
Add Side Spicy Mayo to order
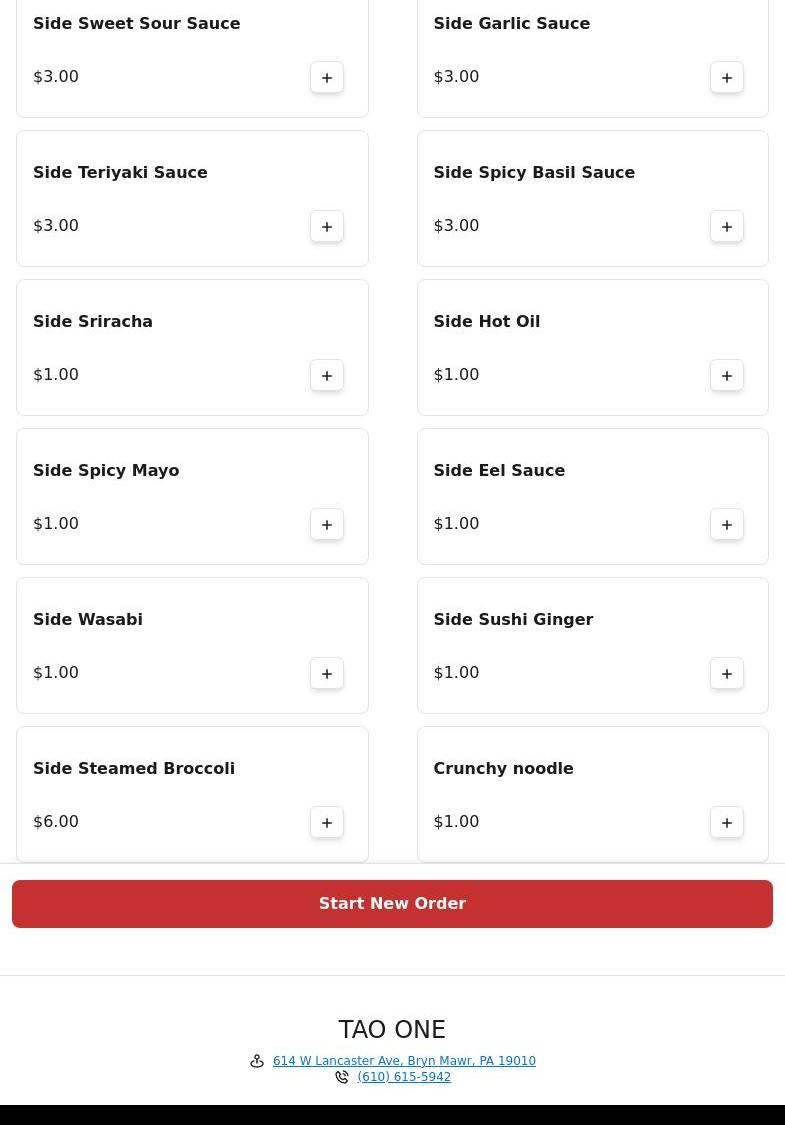[x=327, y=524]
